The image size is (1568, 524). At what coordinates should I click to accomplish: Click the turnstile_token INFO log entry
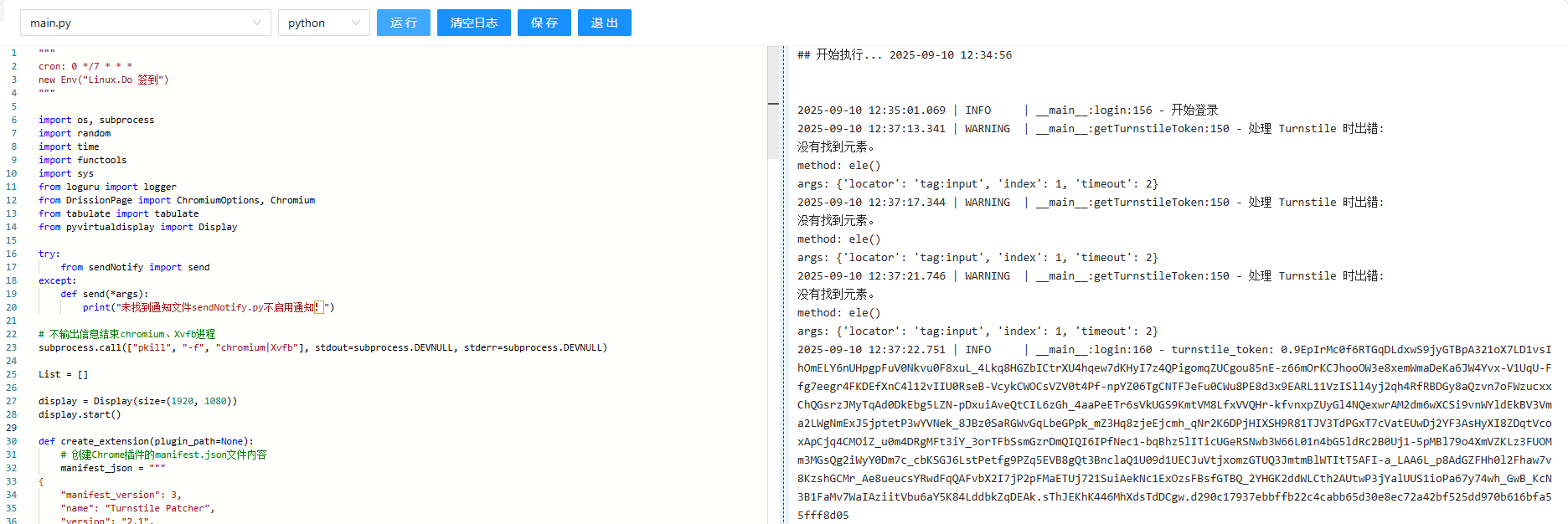click(x=1173, y=350)
